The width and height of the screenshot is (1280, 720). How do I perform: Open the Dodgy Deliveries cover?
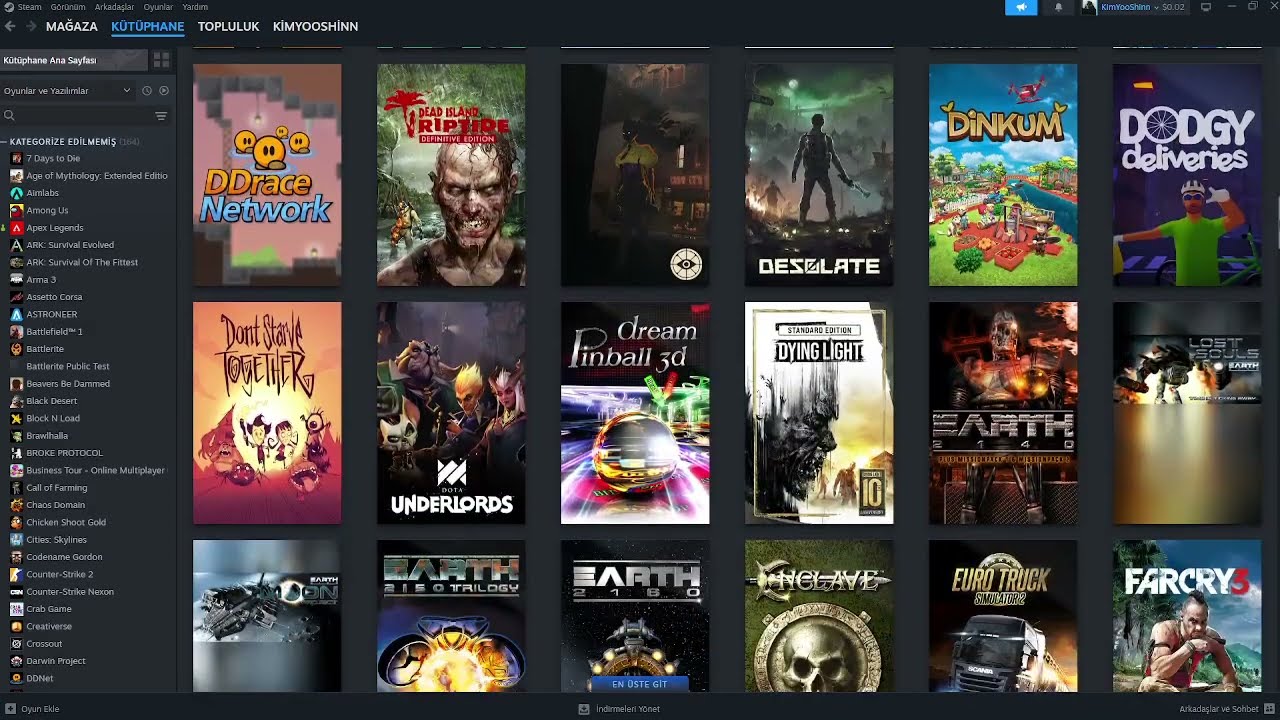pos(1187,175)
